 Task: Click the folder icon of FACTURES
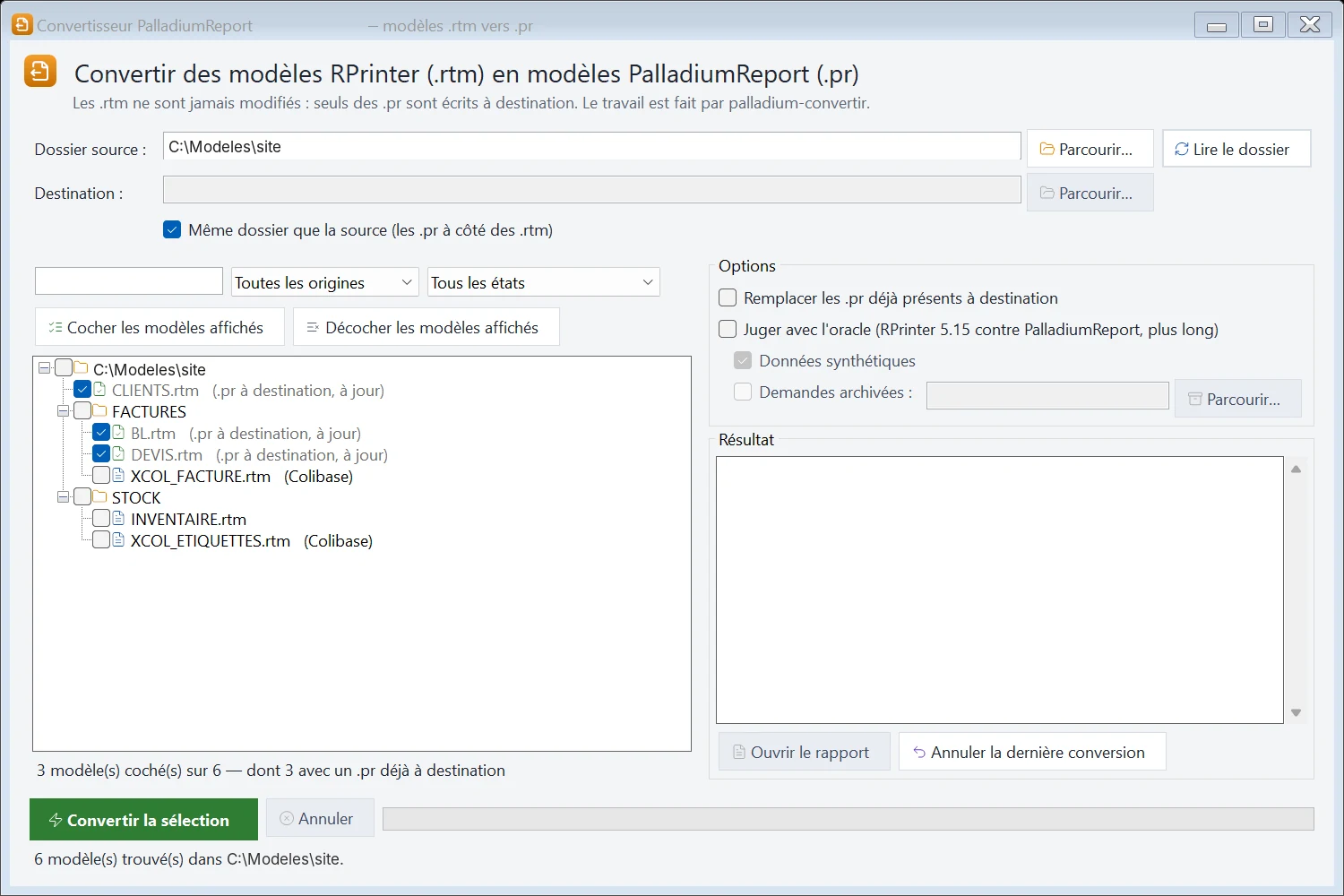(x=100, y=411)
